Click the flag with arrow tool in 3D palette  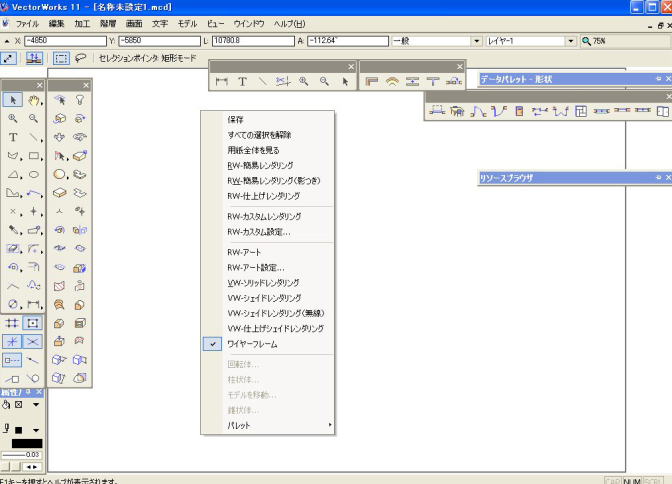point(59,156)
